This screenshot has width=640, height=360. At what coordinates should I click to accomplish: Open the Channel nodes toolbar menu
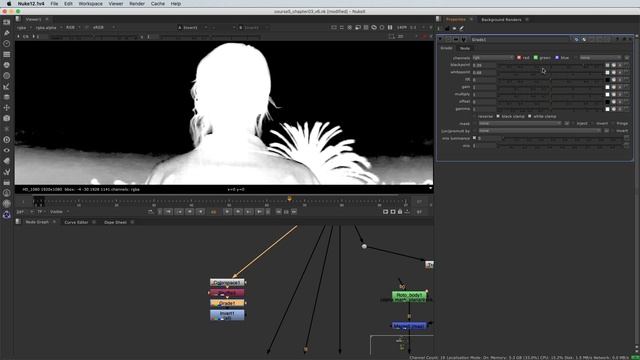(x=7, y=54)
